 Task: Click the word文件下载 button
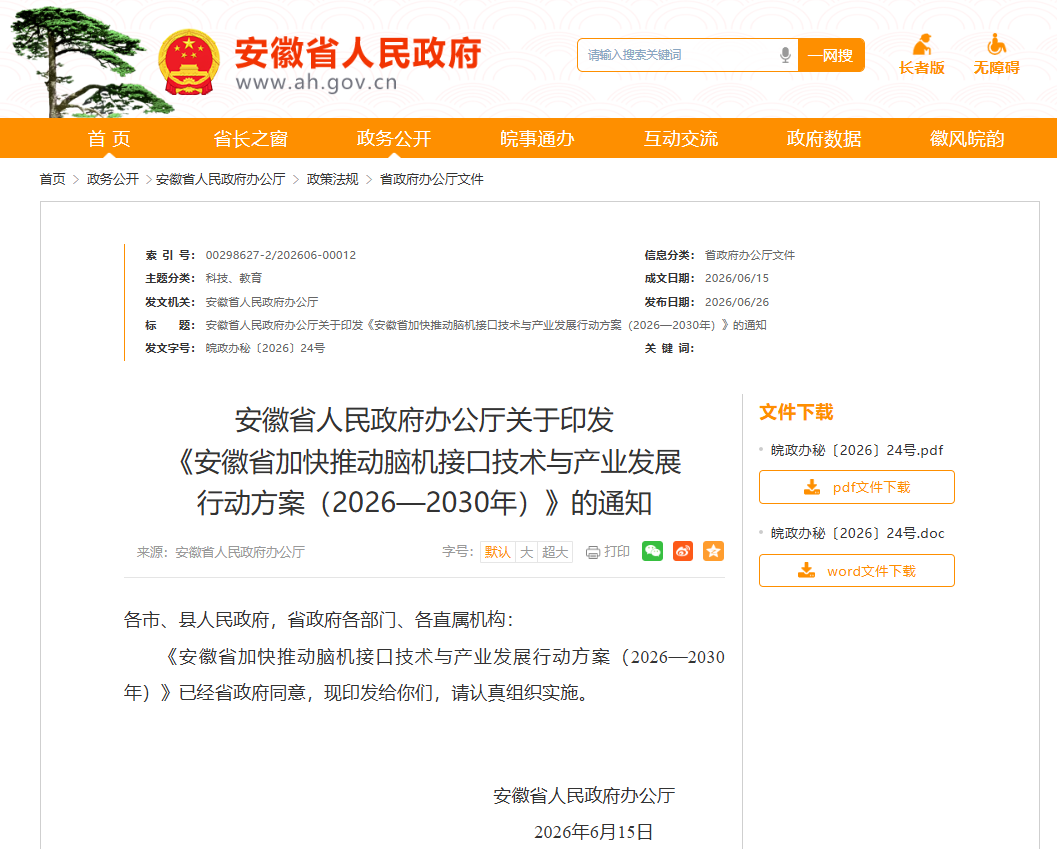tap(857, 571)
